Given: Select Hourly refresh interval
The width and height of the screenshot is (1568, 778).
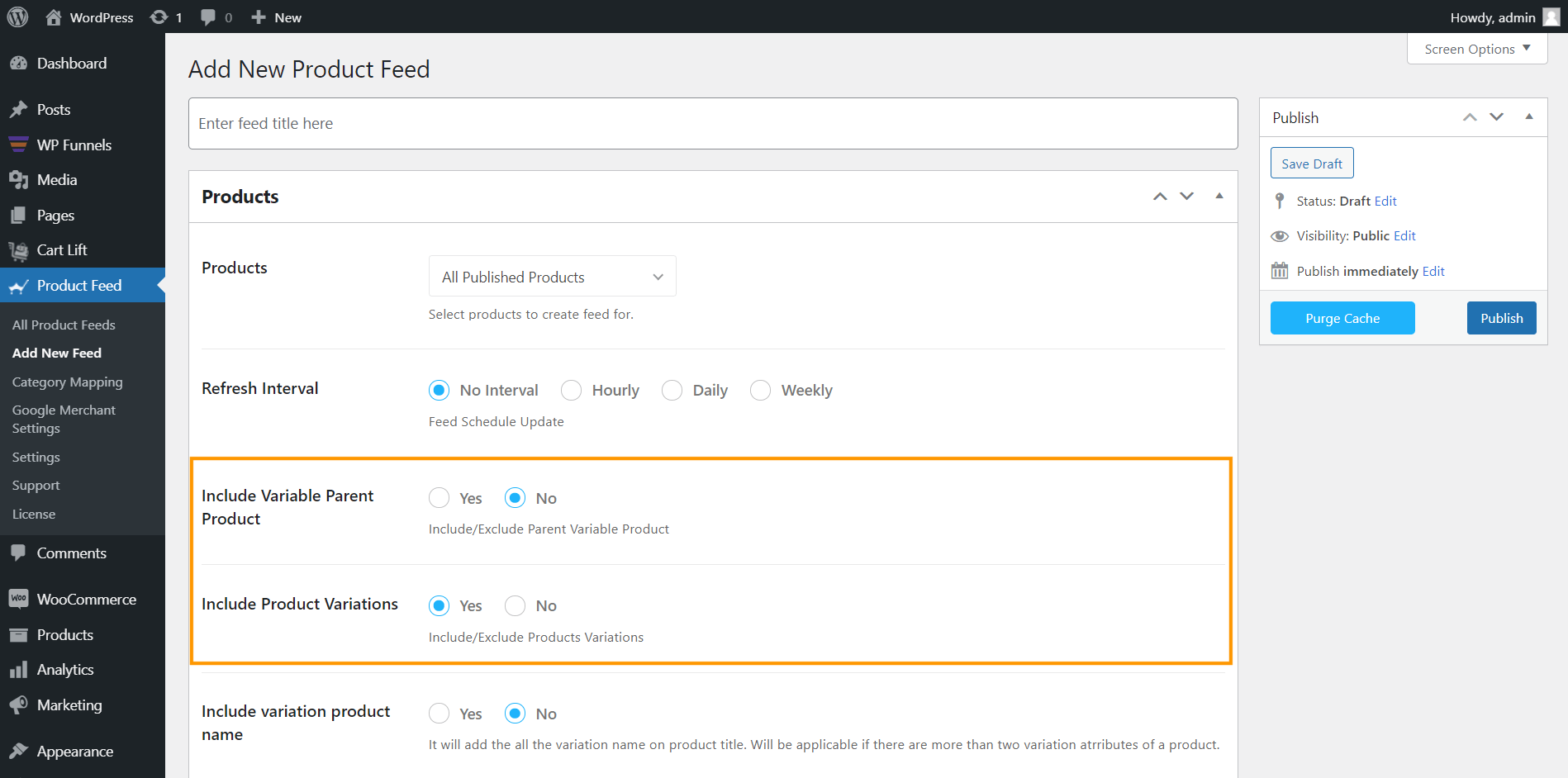Looking at the screenshot, I should (x=572, y=390).
